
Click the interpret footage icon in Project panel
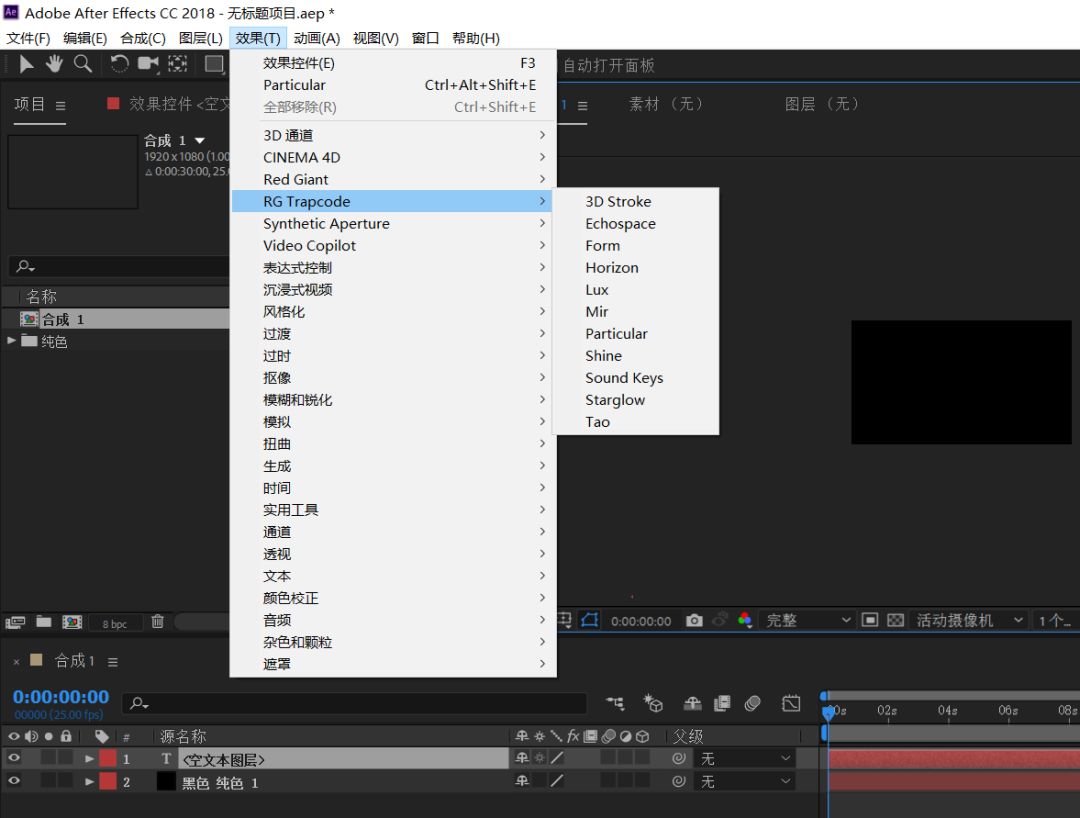click(15, 622)
